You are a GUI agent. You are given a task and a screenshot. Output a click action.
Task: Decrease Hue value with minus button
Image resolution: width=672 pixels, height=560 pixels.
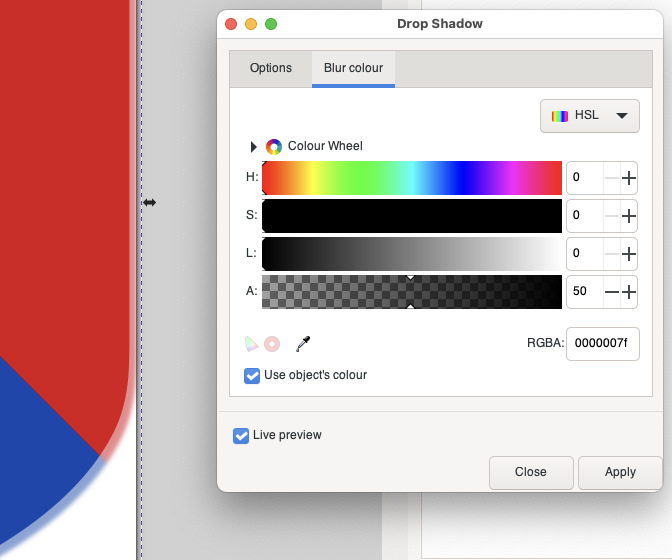612,178
